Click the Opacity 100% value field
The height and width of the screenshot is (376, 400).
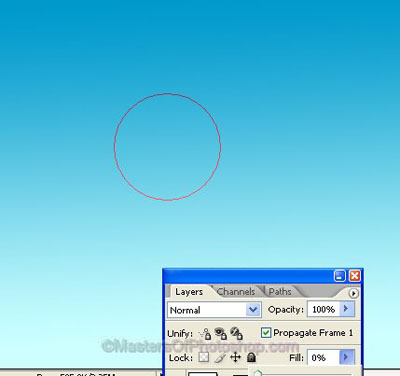click(323, 309)
